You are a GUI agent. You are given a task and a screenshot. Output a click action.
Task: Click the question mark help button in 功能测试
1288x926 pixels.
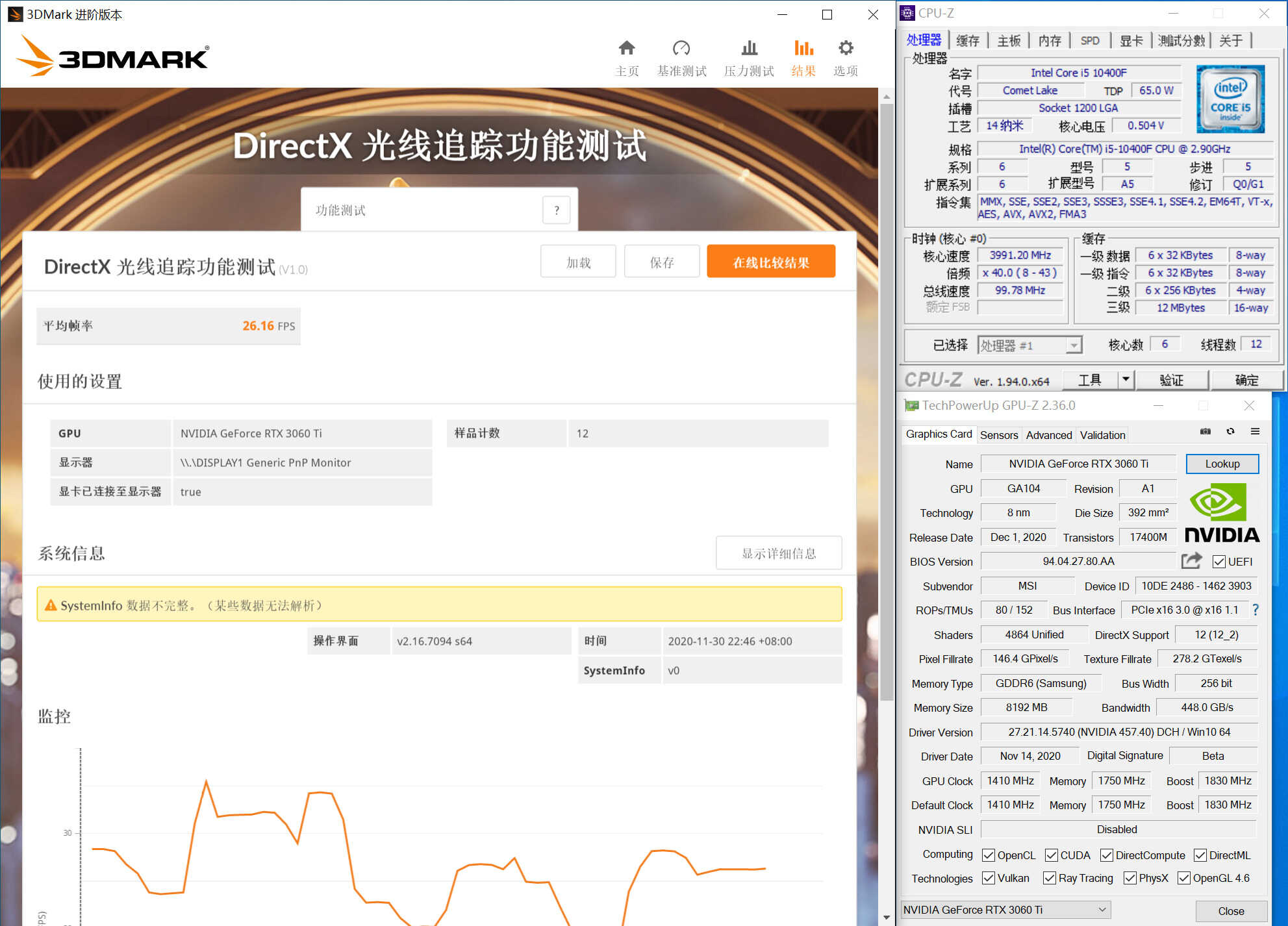pyautogui.click(x=556, y=210)
